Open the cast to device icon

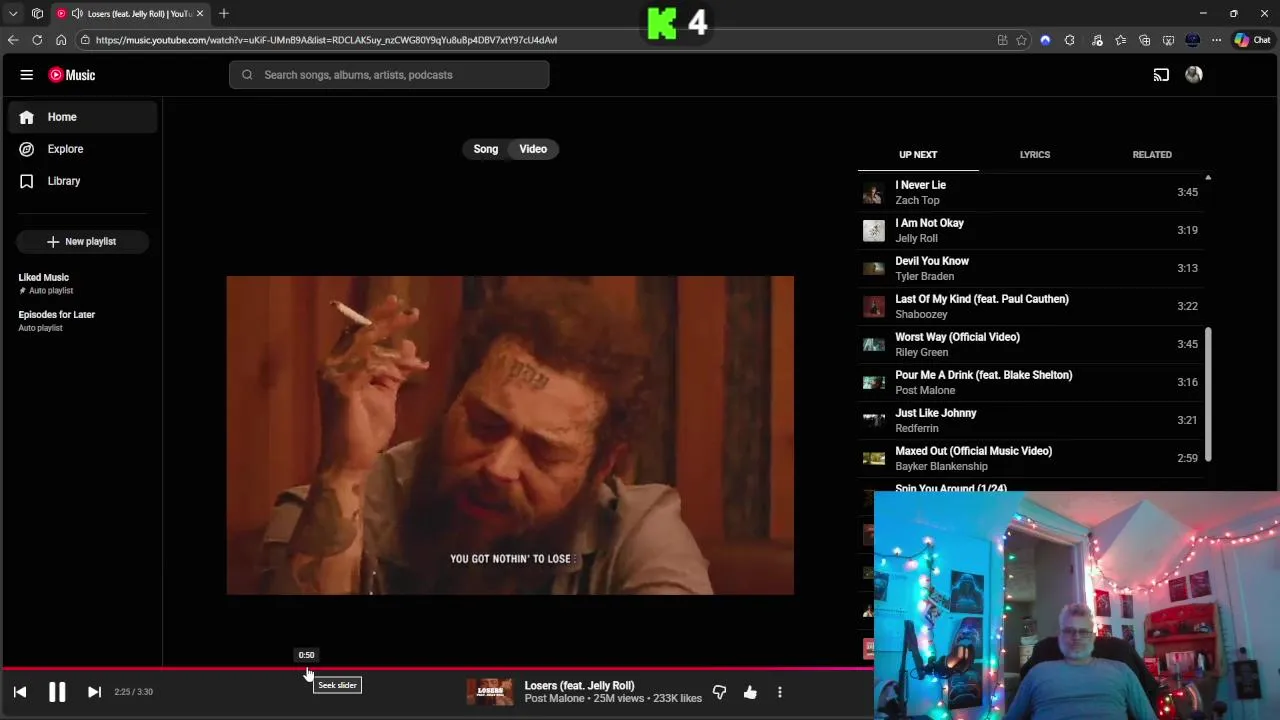coord(1161,75)
